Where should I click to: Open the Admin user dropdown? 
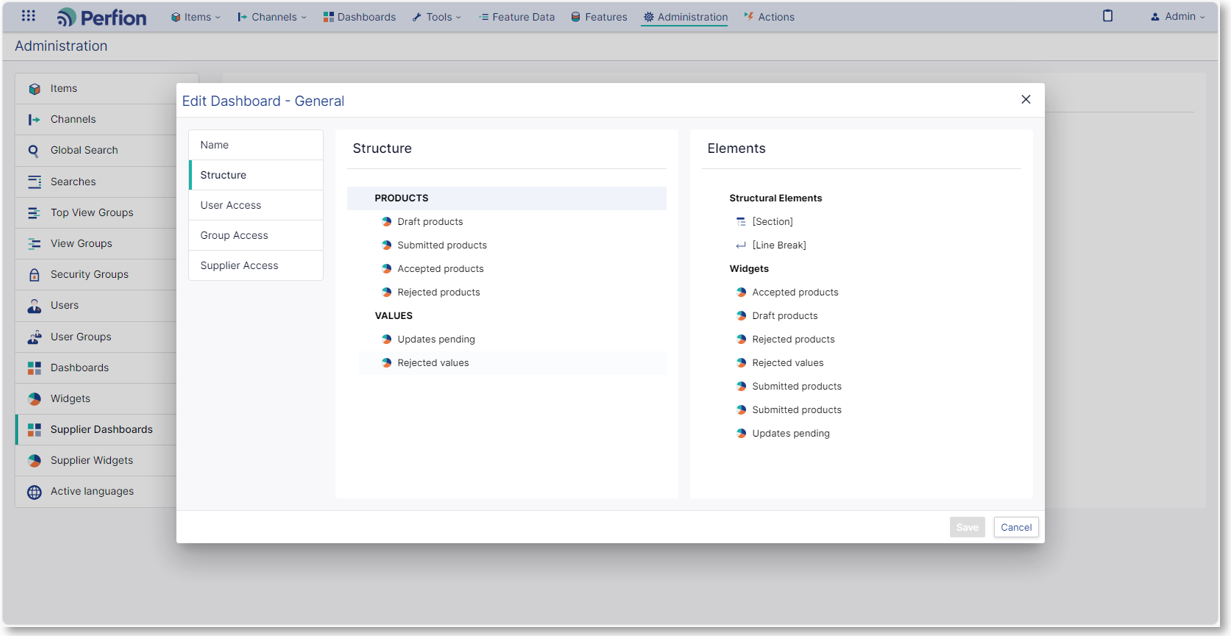[x=1177, y=17]
